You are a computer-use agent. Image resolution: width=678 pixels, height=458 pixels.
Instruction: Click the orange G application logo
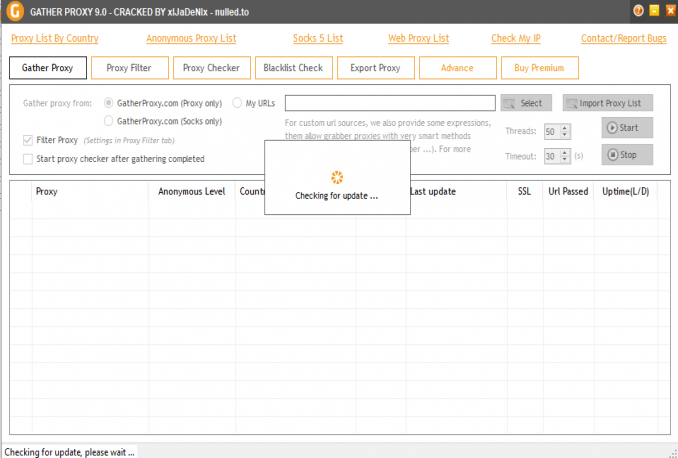(15, 11)
